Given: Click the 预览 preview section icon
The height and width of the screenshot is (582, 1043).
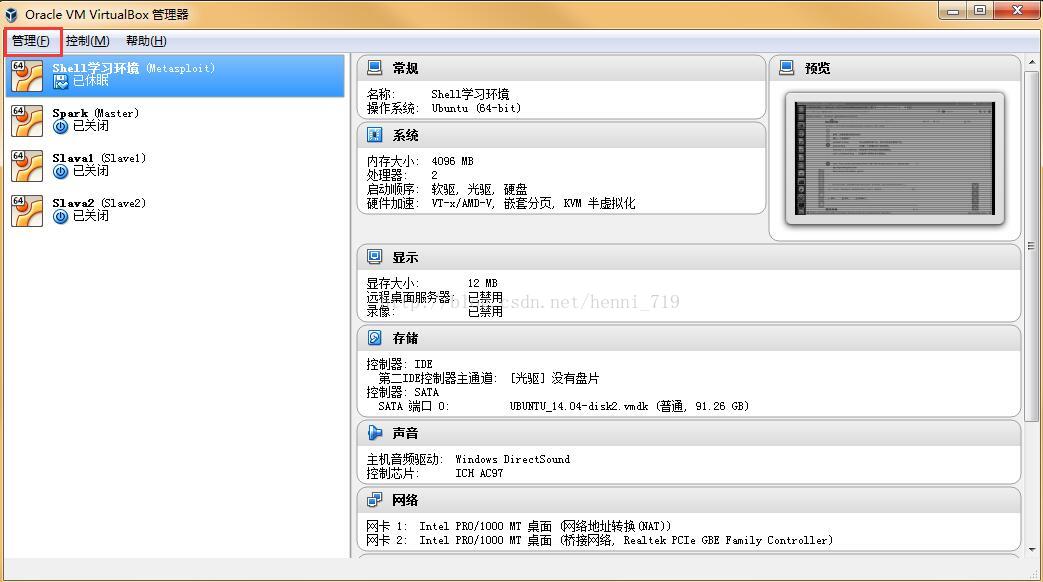Looking at the screenshot, I should coord(787,68).
